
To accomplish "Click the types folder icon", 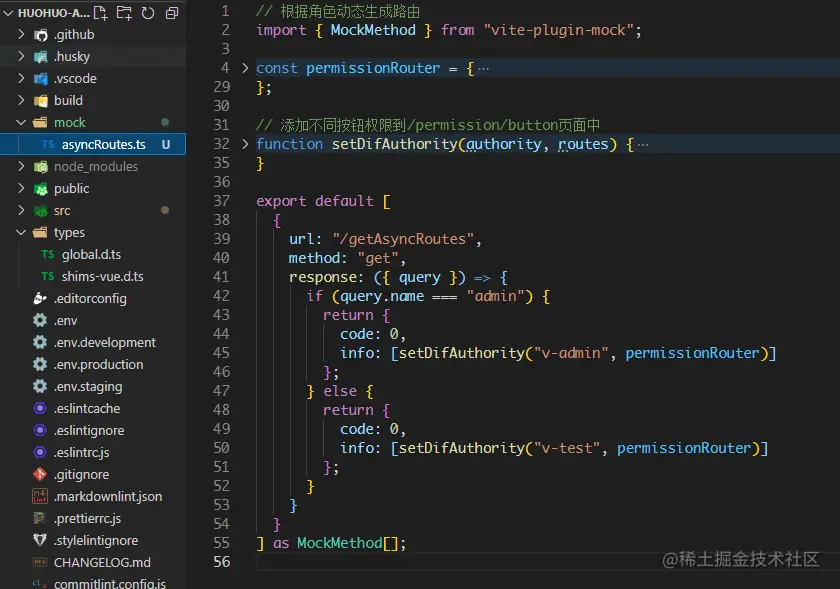I will [x=40, y=233].
